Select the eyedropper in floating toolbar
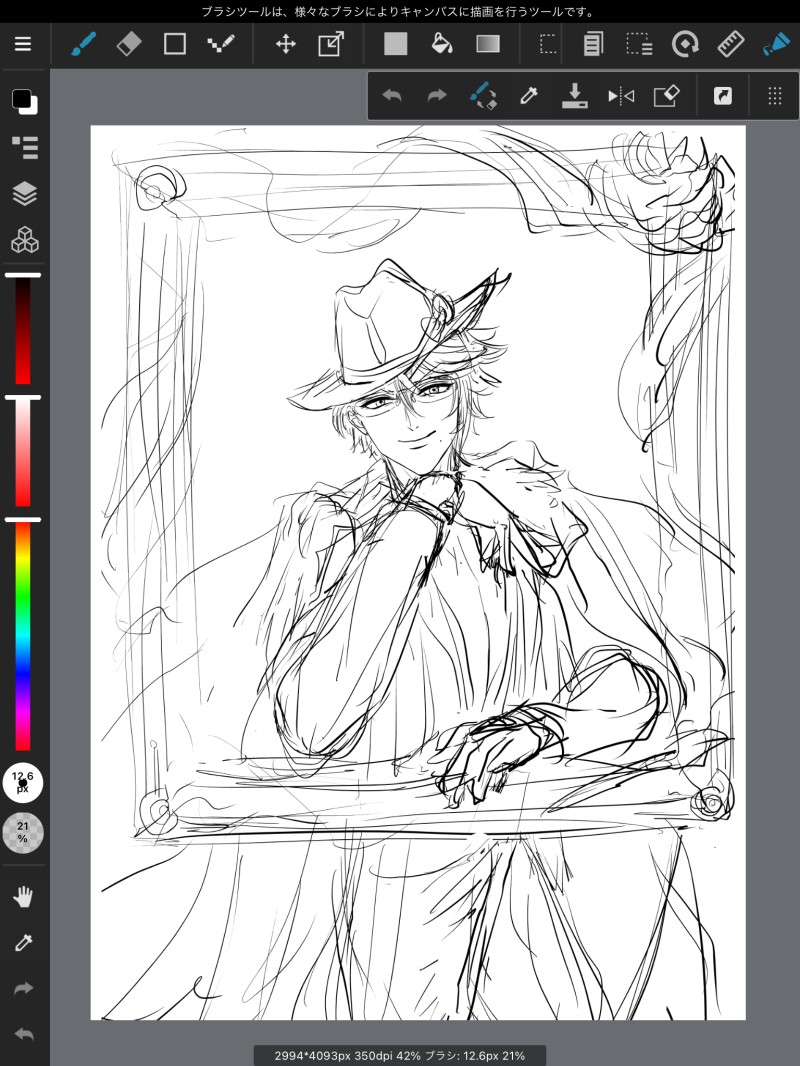Screen dimensions: 800x1066 pos(529,96)
